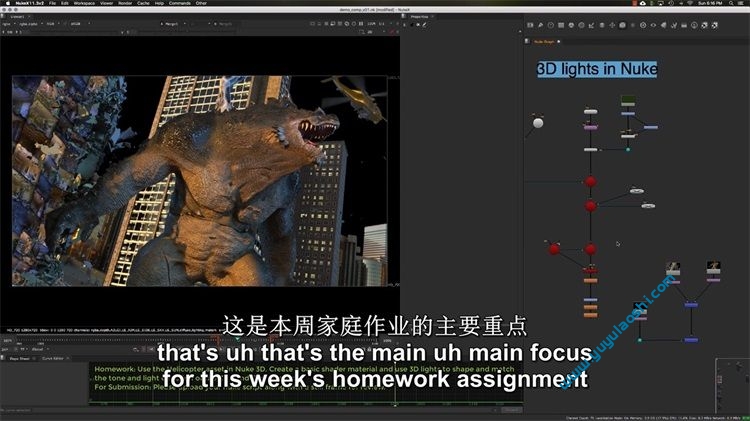Click the viewer gain slider
The image size is (750, 421).
[x=72, y=32]
